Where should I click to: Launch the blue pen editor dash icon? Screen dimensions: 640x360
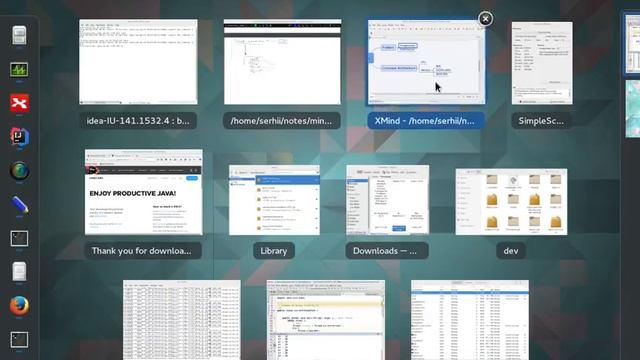click(19, 204)
